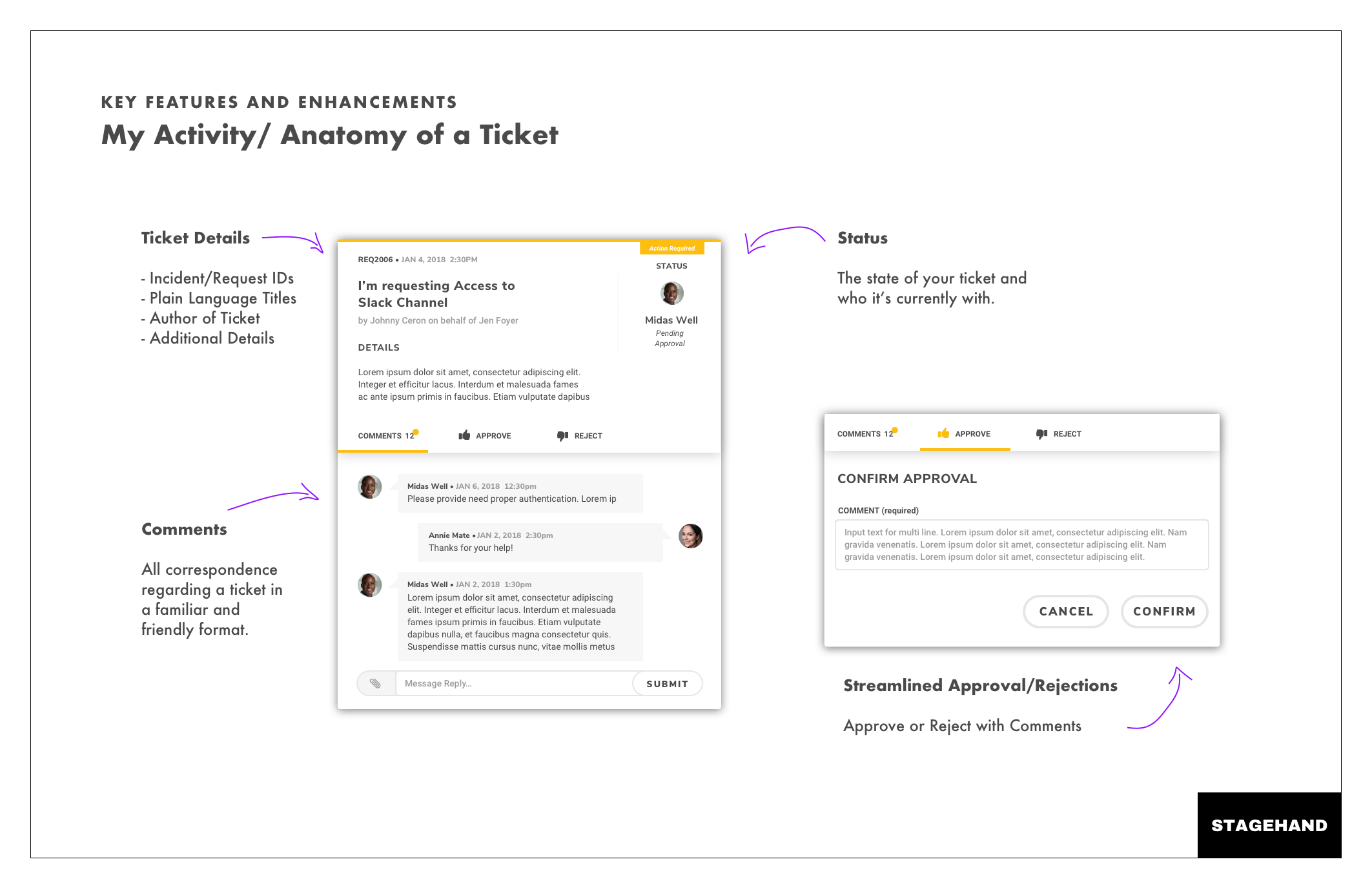The height and width of the screenshot is (888, 1372).
Task: Click the CONFIRM button
Action: (1164, 611)
